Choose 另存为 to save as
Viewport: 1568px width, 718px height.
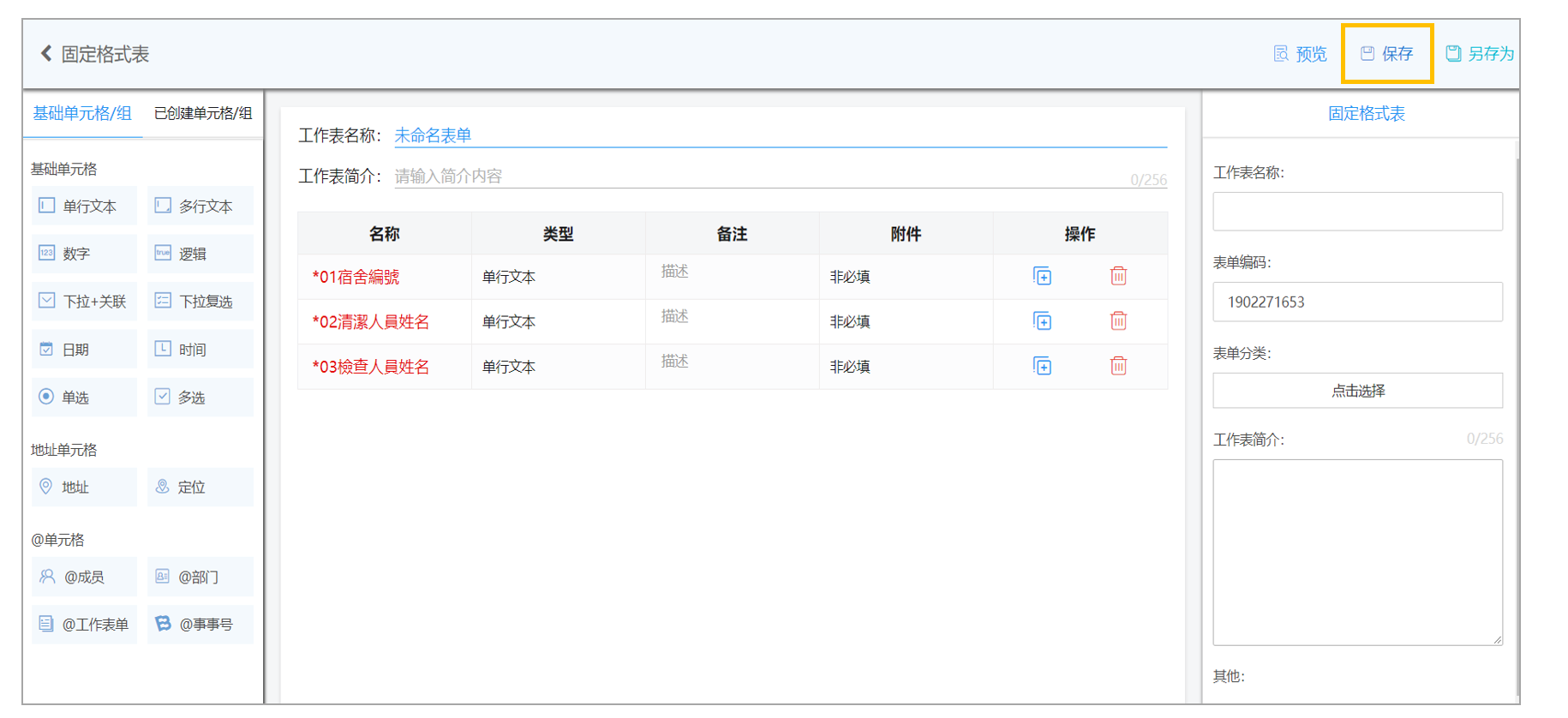point(1480,54)
